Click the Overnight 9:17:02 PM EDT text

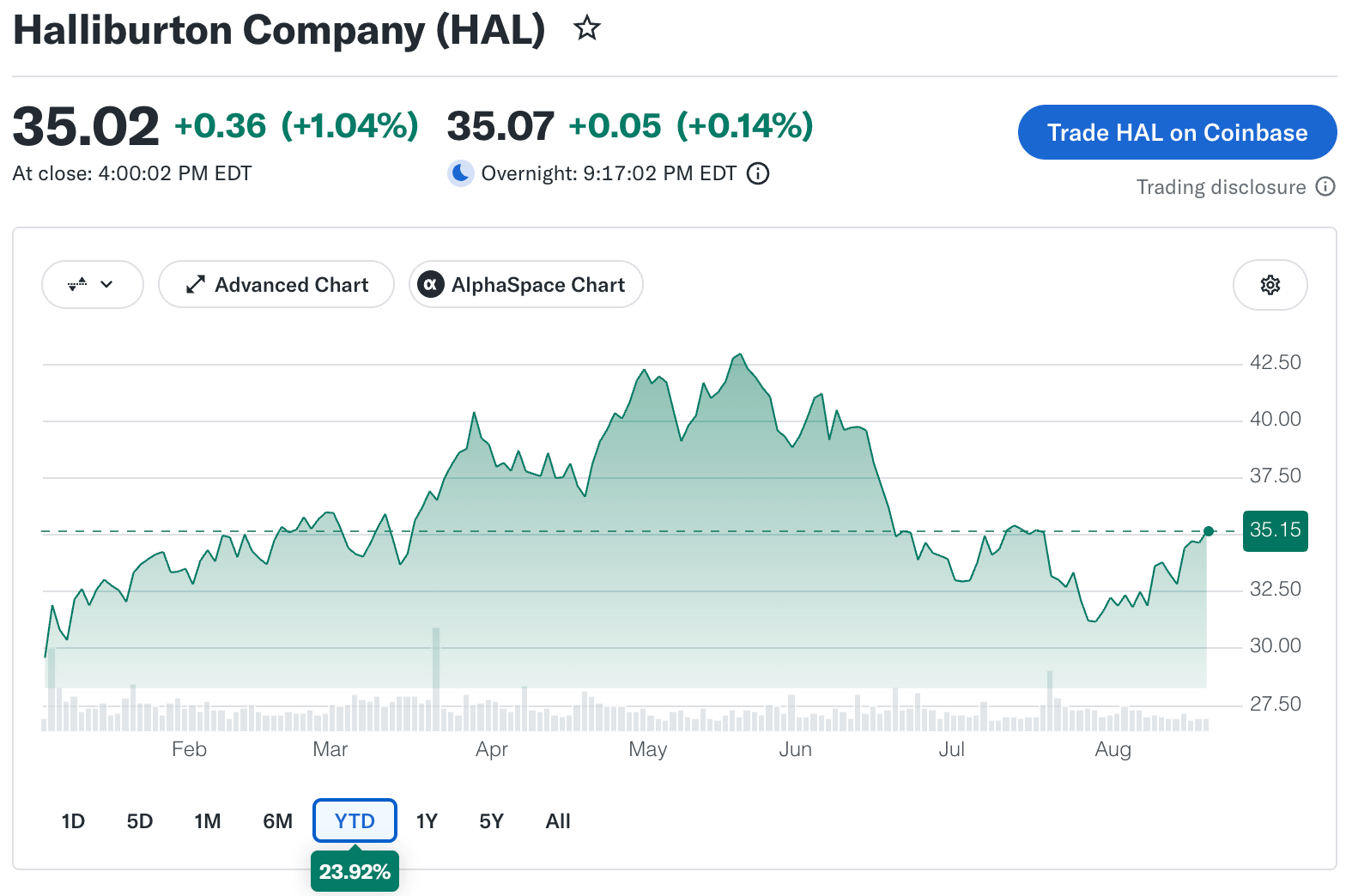point(609,173)
